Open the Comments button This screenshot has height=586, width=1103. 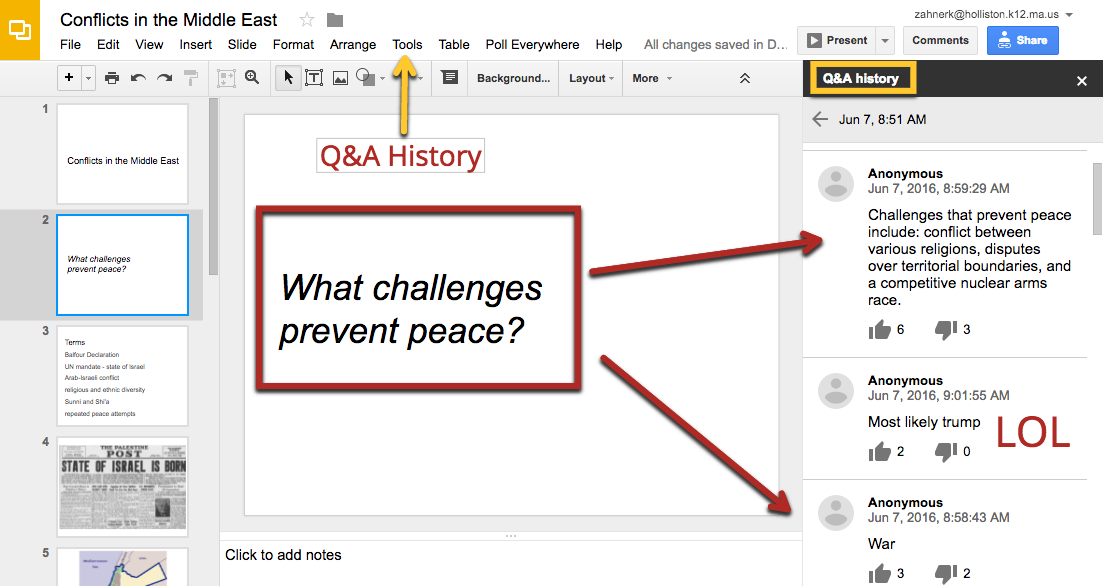[x=941, y=40]
